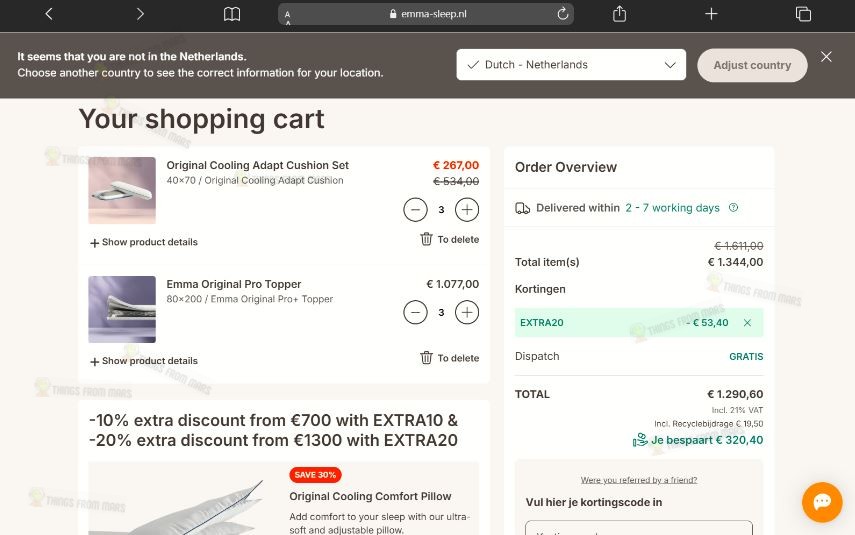Open delivery time info question icon
The image size is (855, 535).
point(733,208)
